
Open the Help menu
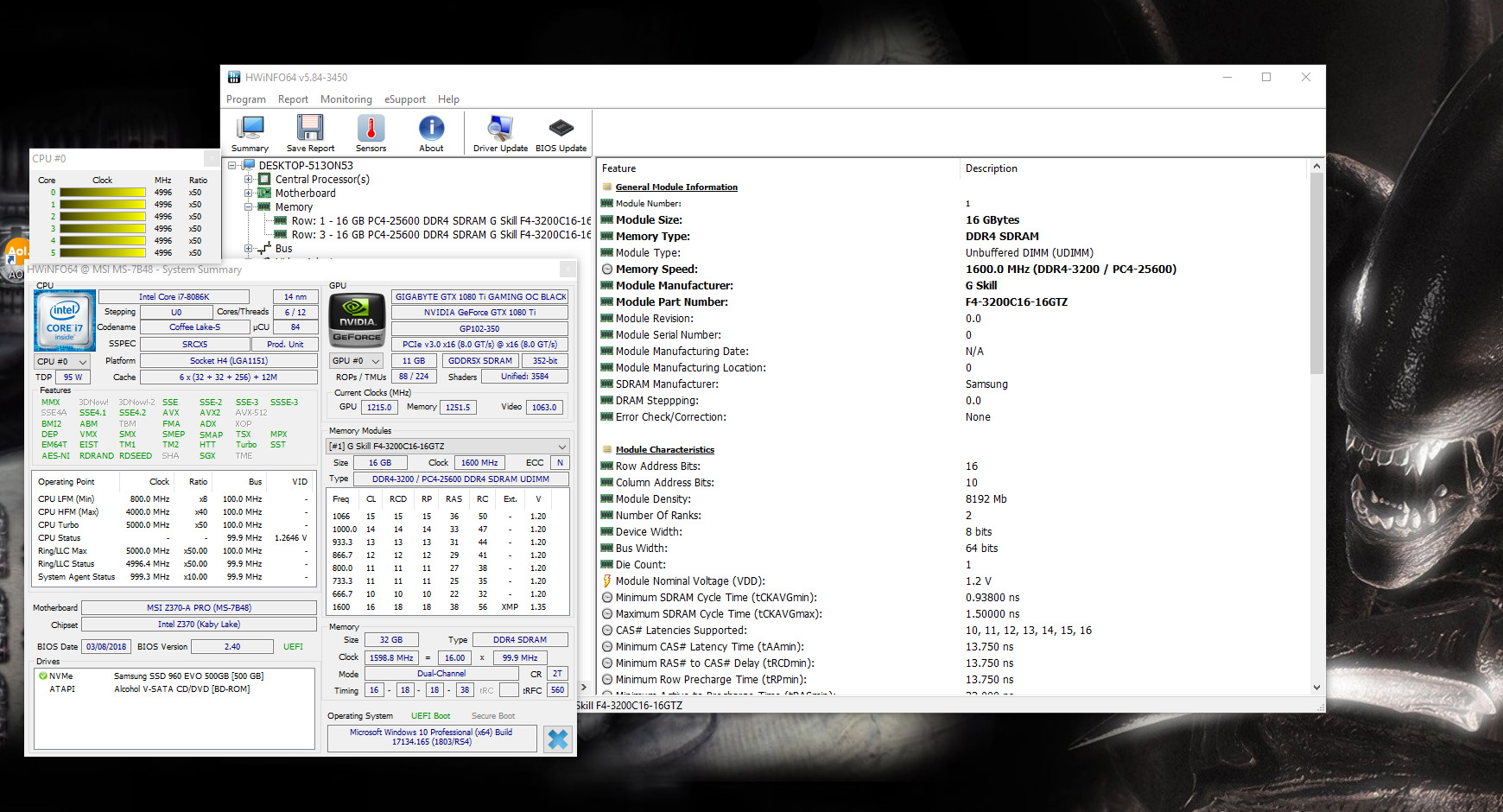pyautogui.click(x=448, y=99)
